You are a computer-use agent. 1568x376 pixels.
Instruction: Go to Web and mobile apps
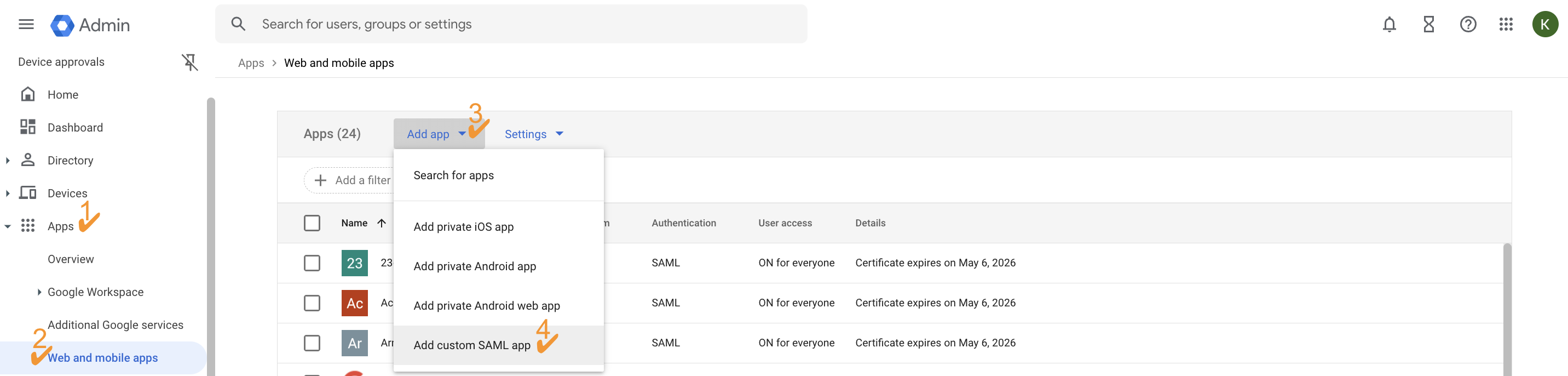click(x=102, y=358)
